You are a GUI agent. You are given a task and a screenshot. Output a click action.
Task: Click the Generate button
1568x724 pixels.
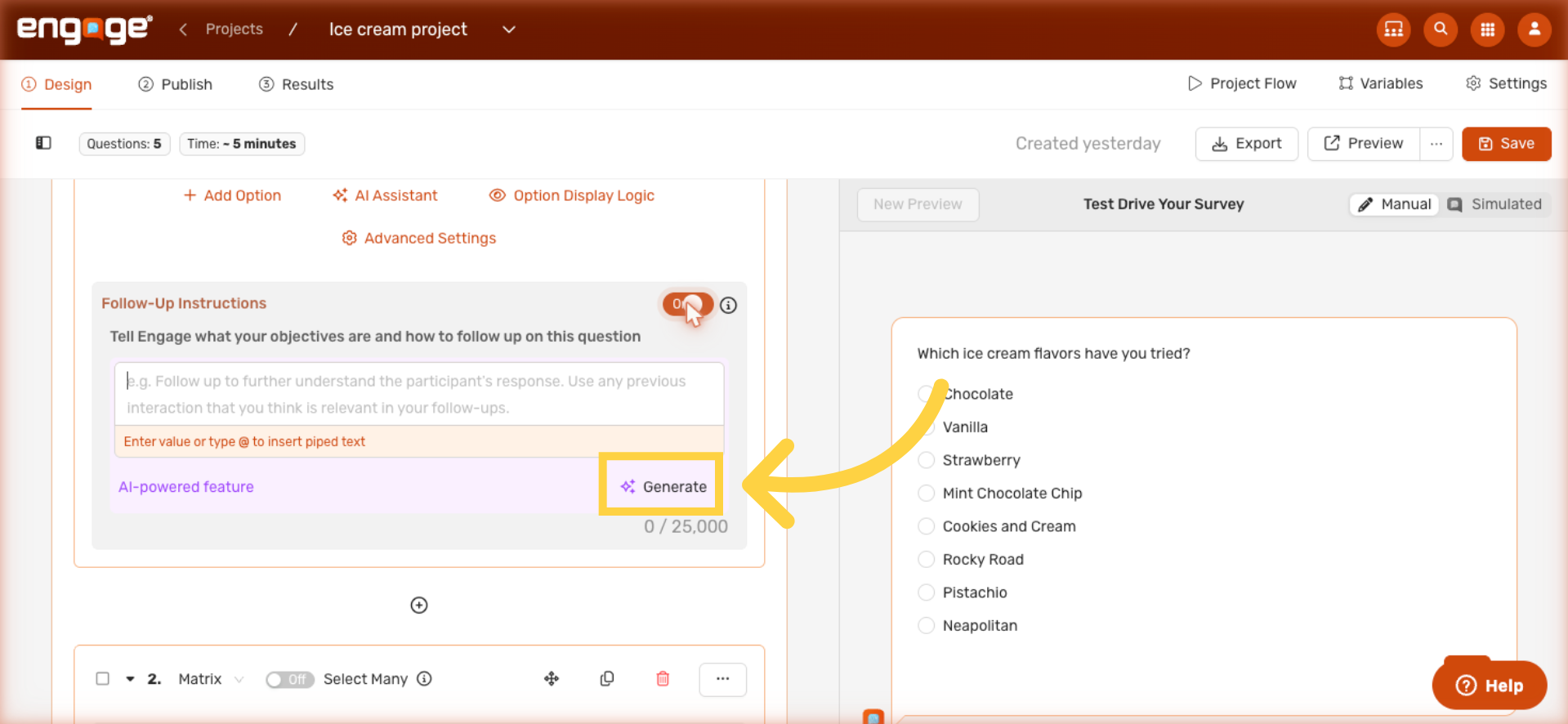[663, 486]
